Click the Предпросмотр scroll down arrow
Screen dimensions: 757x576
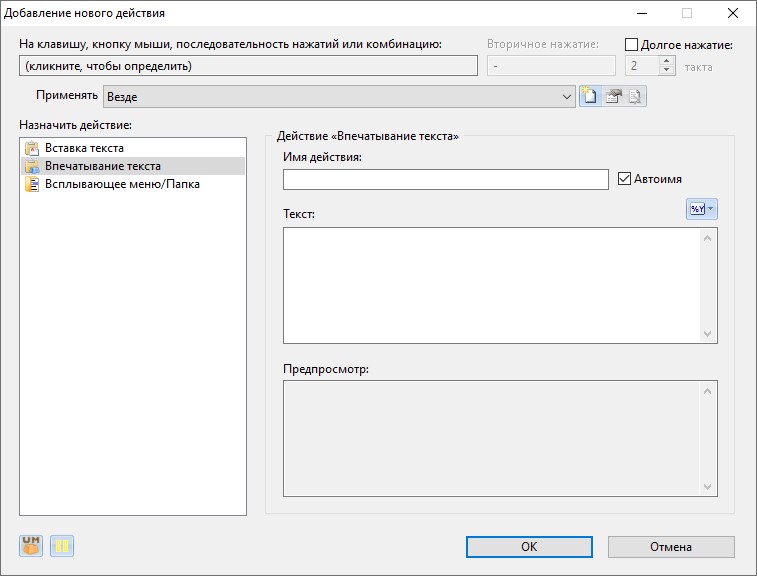click(x=708, y=487)
